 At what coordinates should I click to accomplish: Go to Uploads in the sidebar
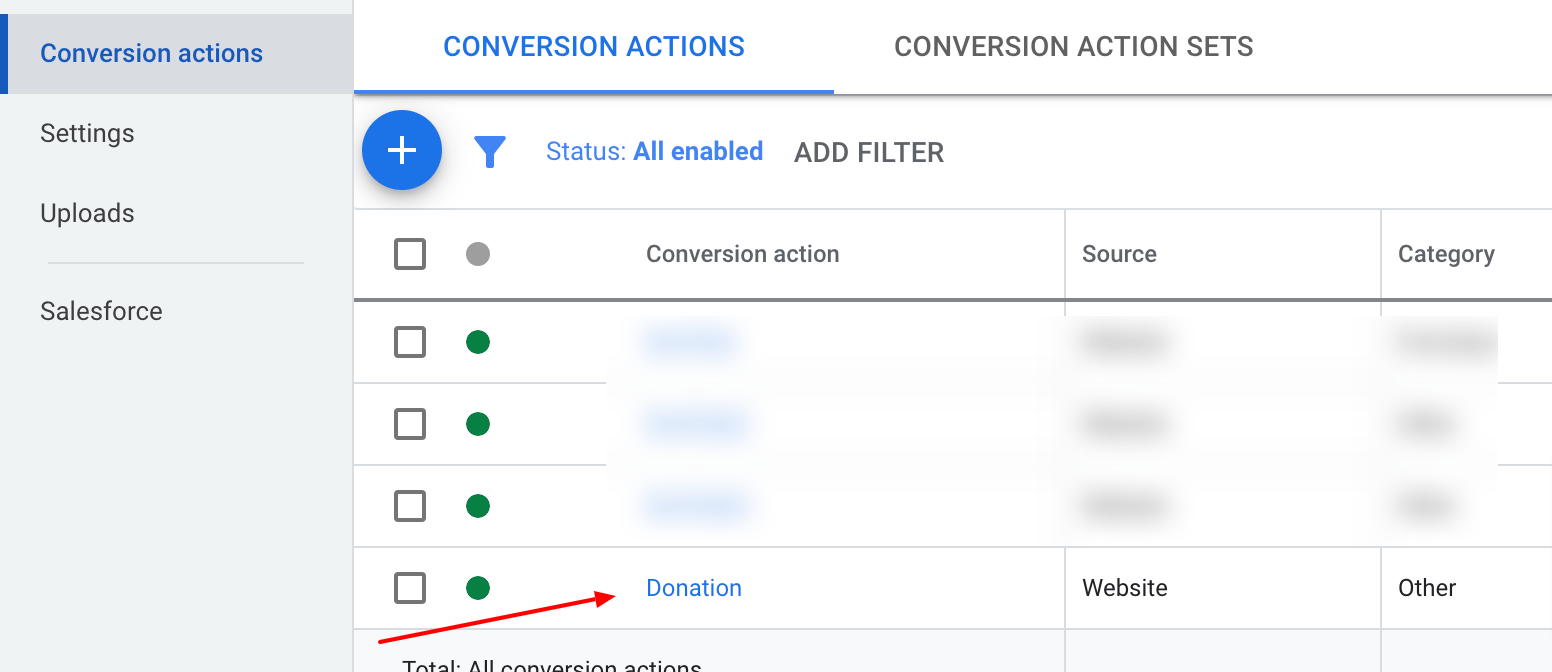point(87,213)
